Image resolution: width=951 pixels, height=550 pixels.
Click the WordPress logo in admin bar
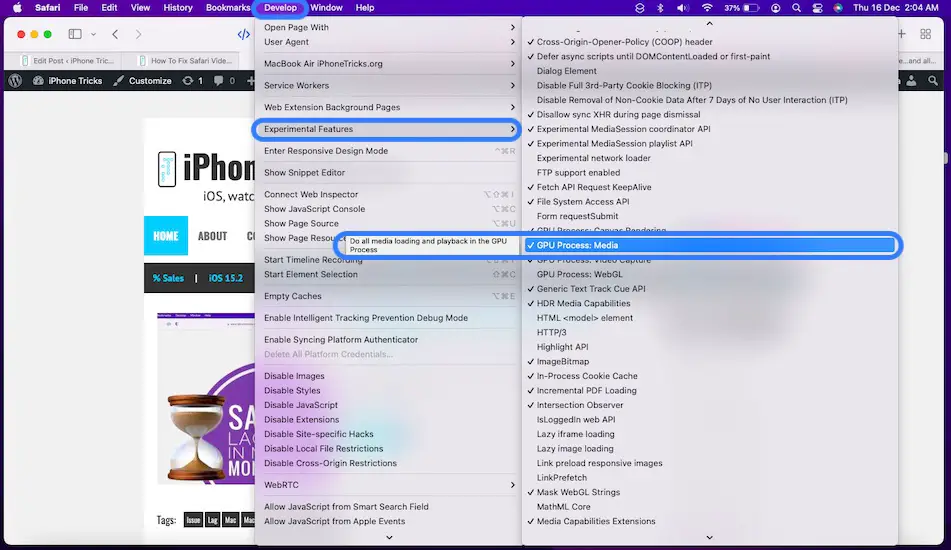15,81
